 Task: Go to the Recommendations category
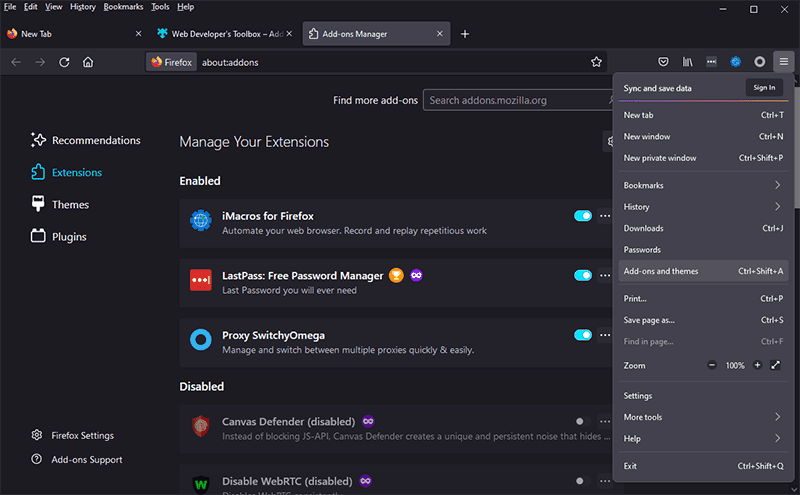pos(86,140)
